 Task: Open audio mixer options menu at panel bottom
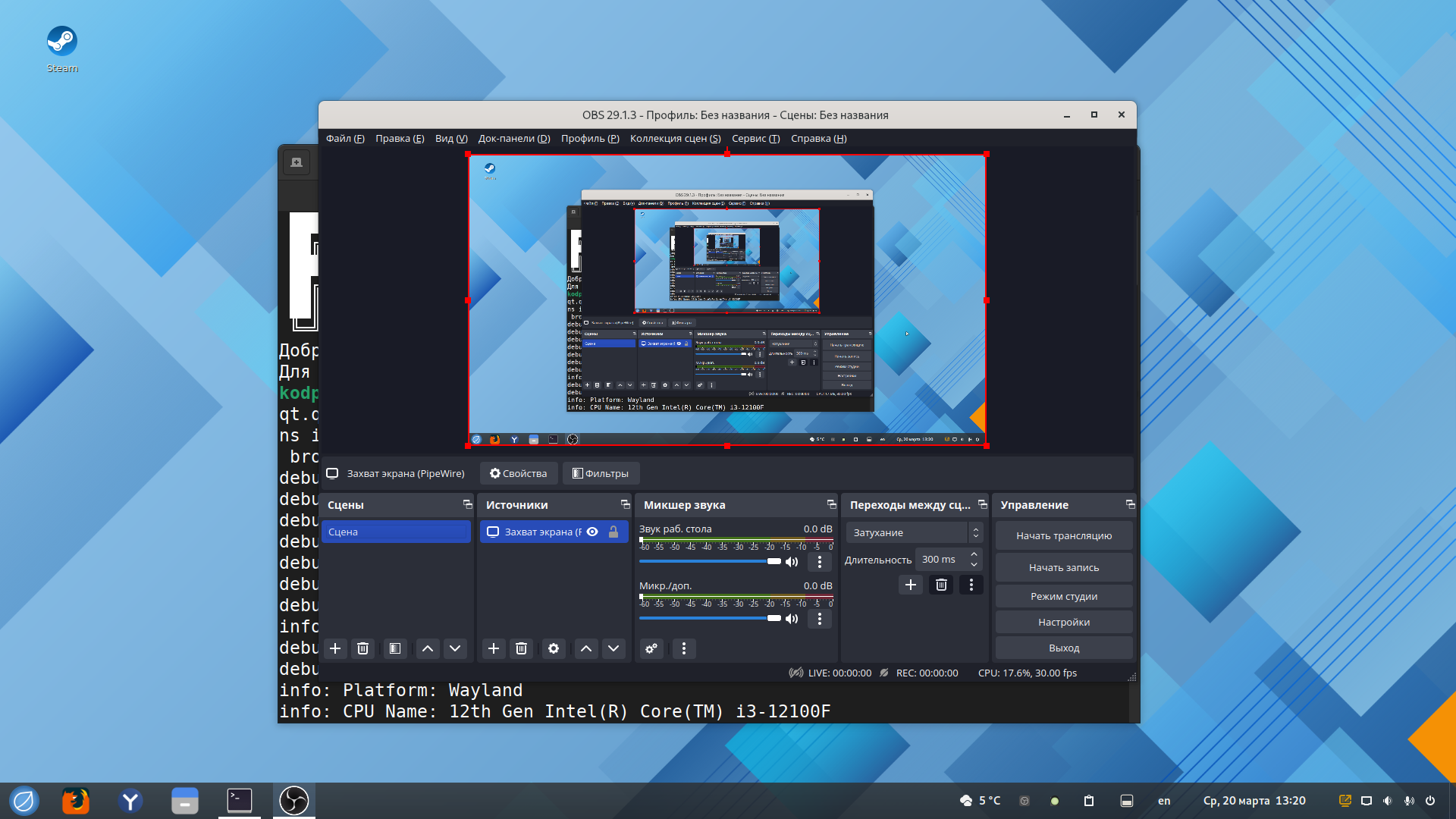click(684, 648)
